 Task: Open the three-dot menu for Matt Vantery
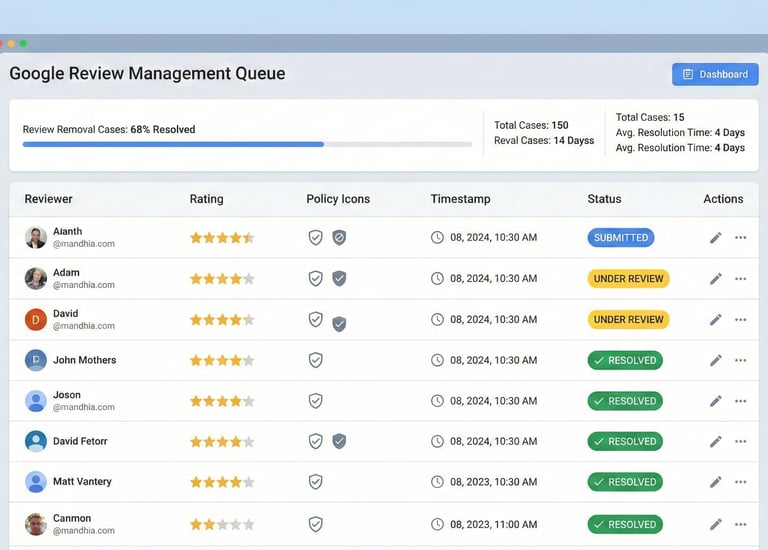tap(740, 482)
